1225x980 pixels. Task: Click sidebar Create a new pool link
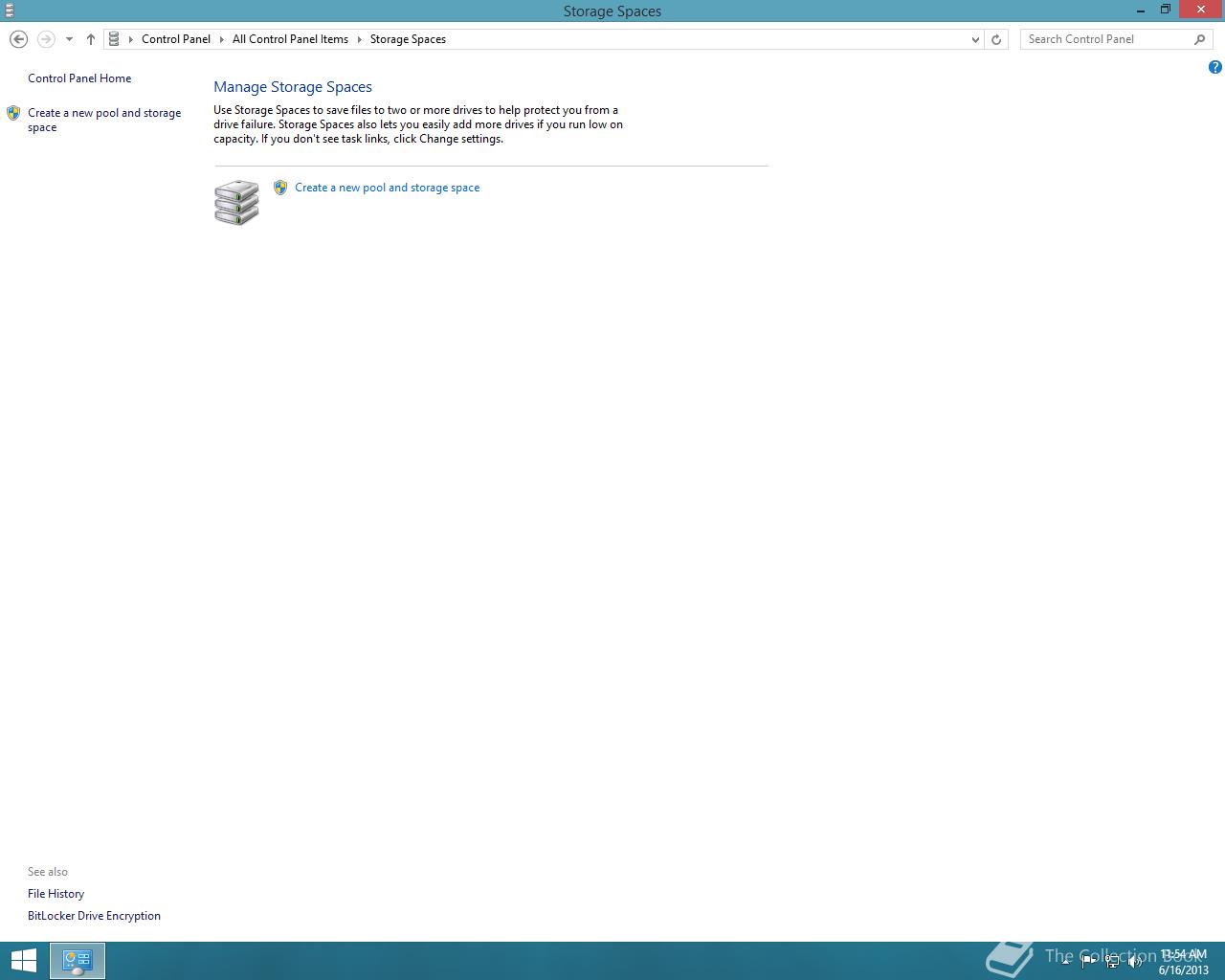tap(104, 120)
